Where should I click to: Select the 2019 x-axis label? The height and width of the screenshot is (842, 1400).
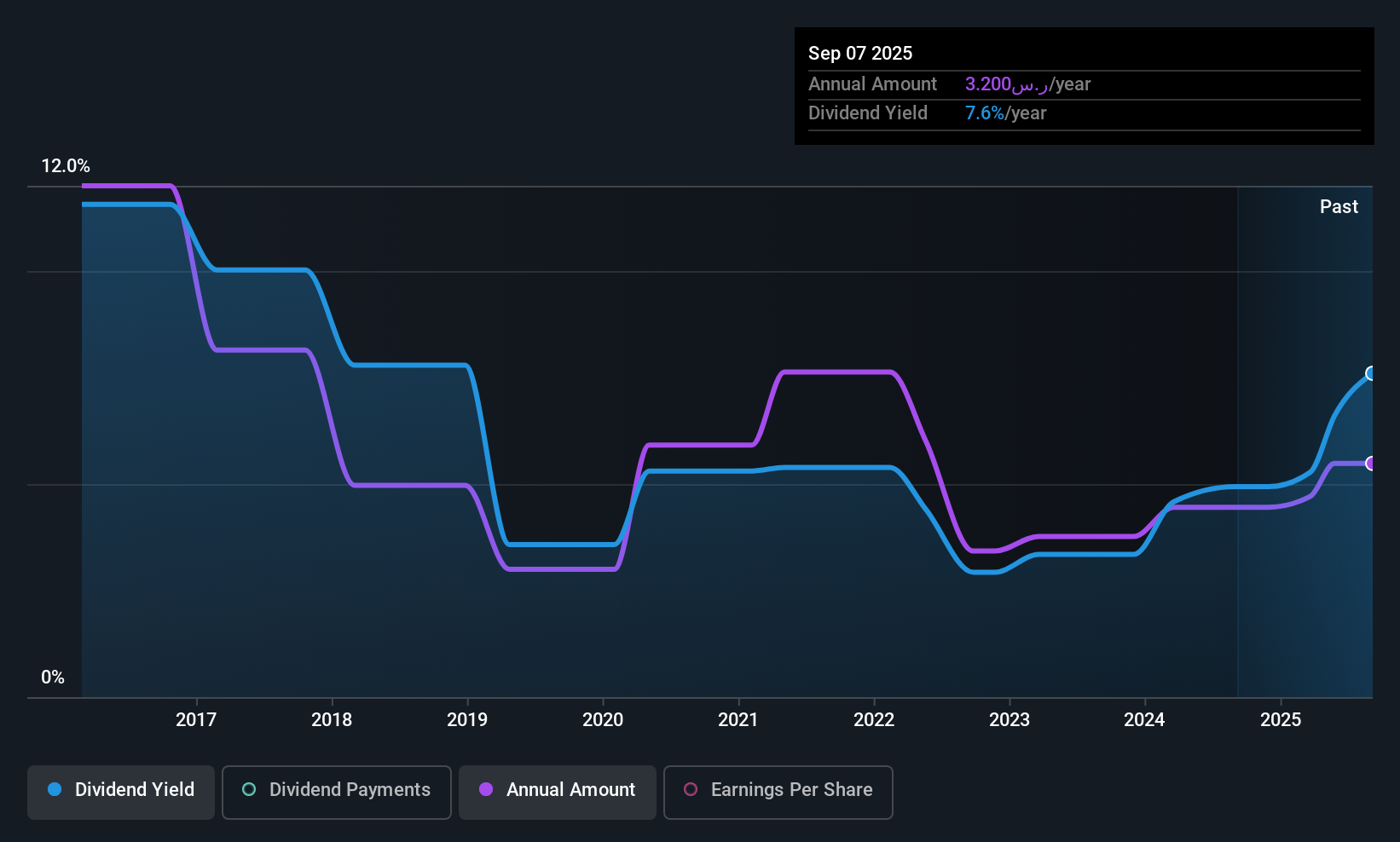tap(467, 720)
